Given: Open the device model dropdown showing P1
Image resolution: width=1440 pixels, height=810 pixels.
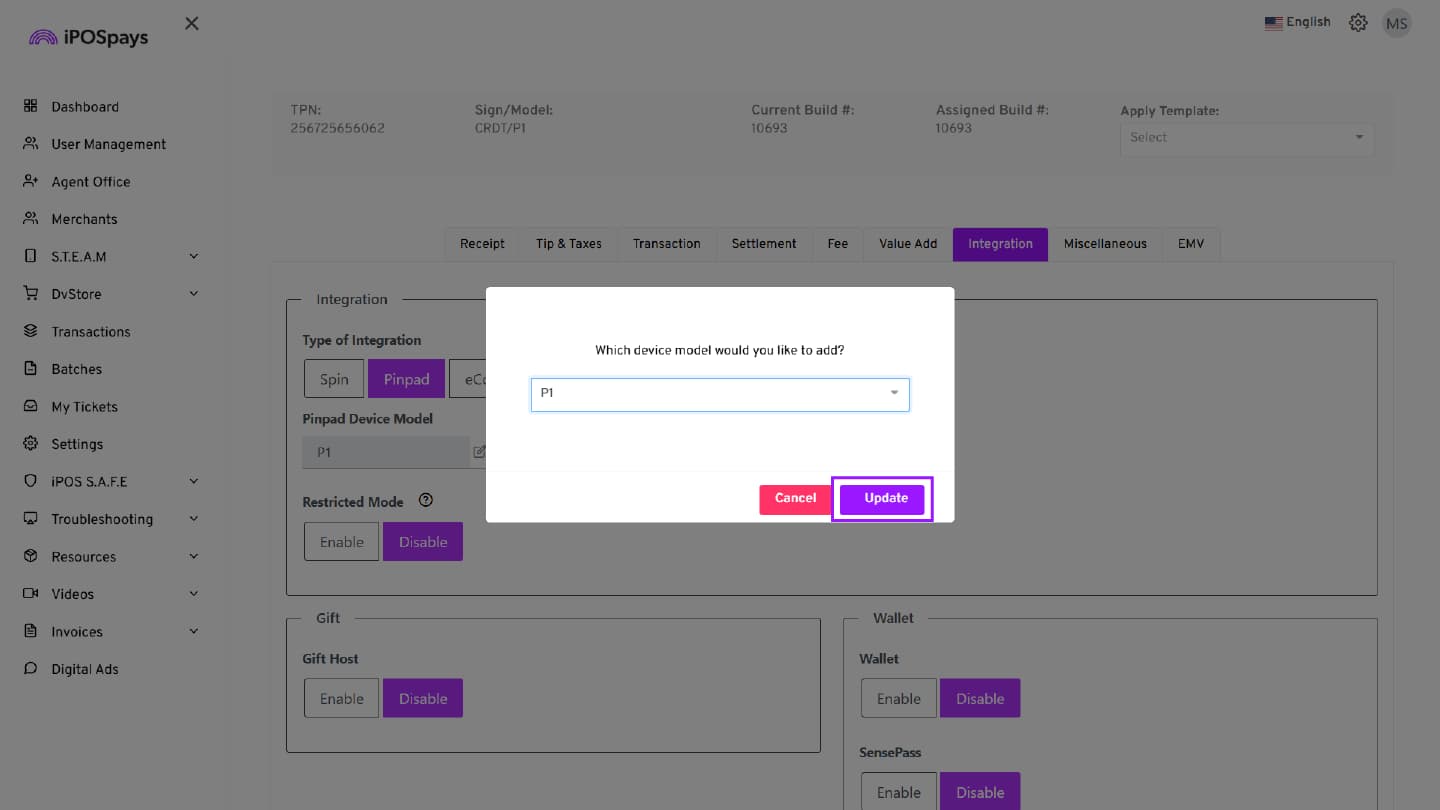Looking at the screenshot, I should point(719,394).
